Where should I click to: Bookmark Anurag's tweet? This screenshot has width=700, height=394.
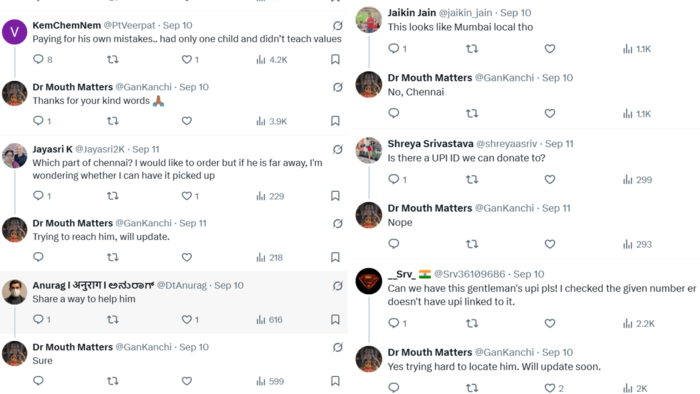tap(335, 319)
